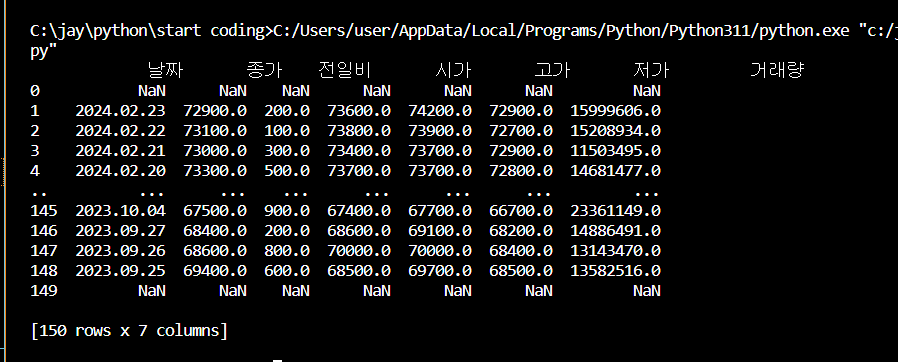898x362 pixels.
Task: Select the date 2023.09.27
Action: (x=120, y=231)
